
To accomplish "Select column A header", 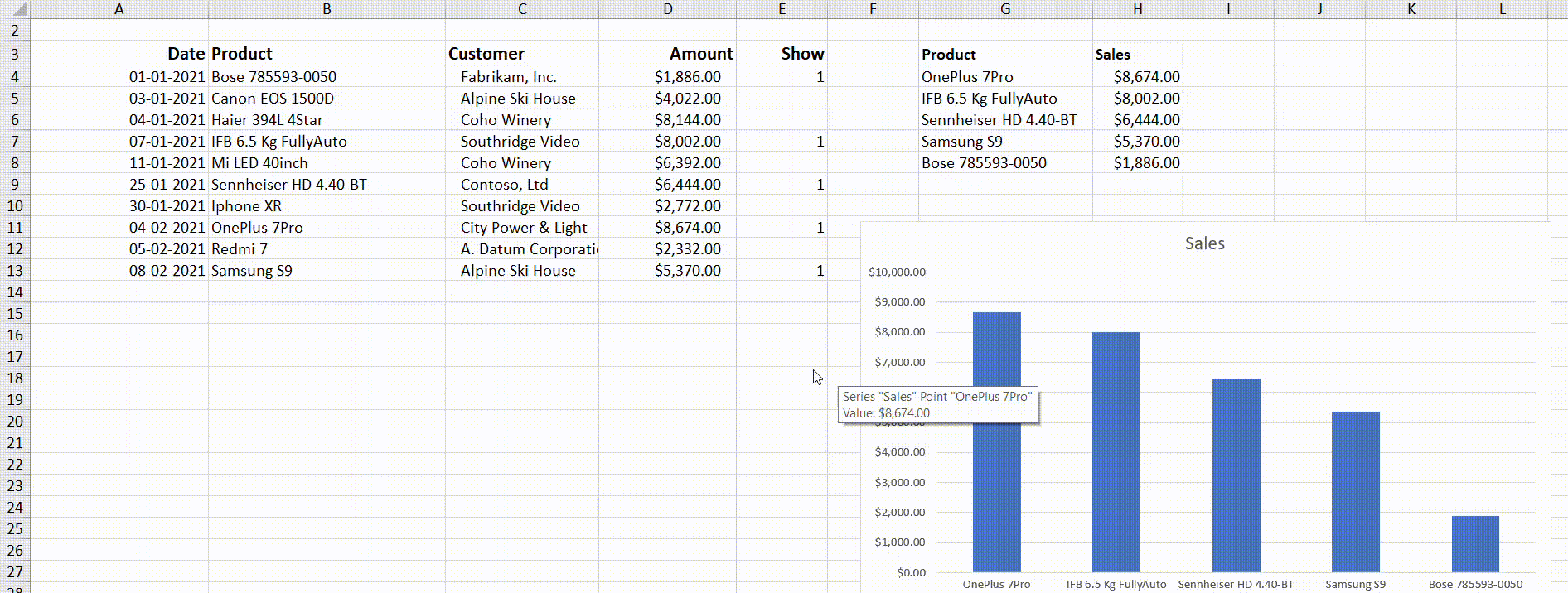I will pos(119,9).
